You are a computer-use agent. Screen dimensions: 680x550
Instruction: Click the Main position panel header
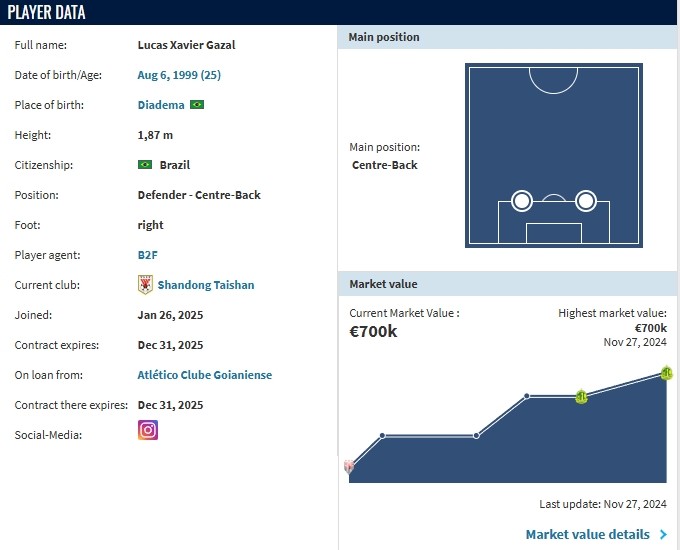[x=384, y=37]
